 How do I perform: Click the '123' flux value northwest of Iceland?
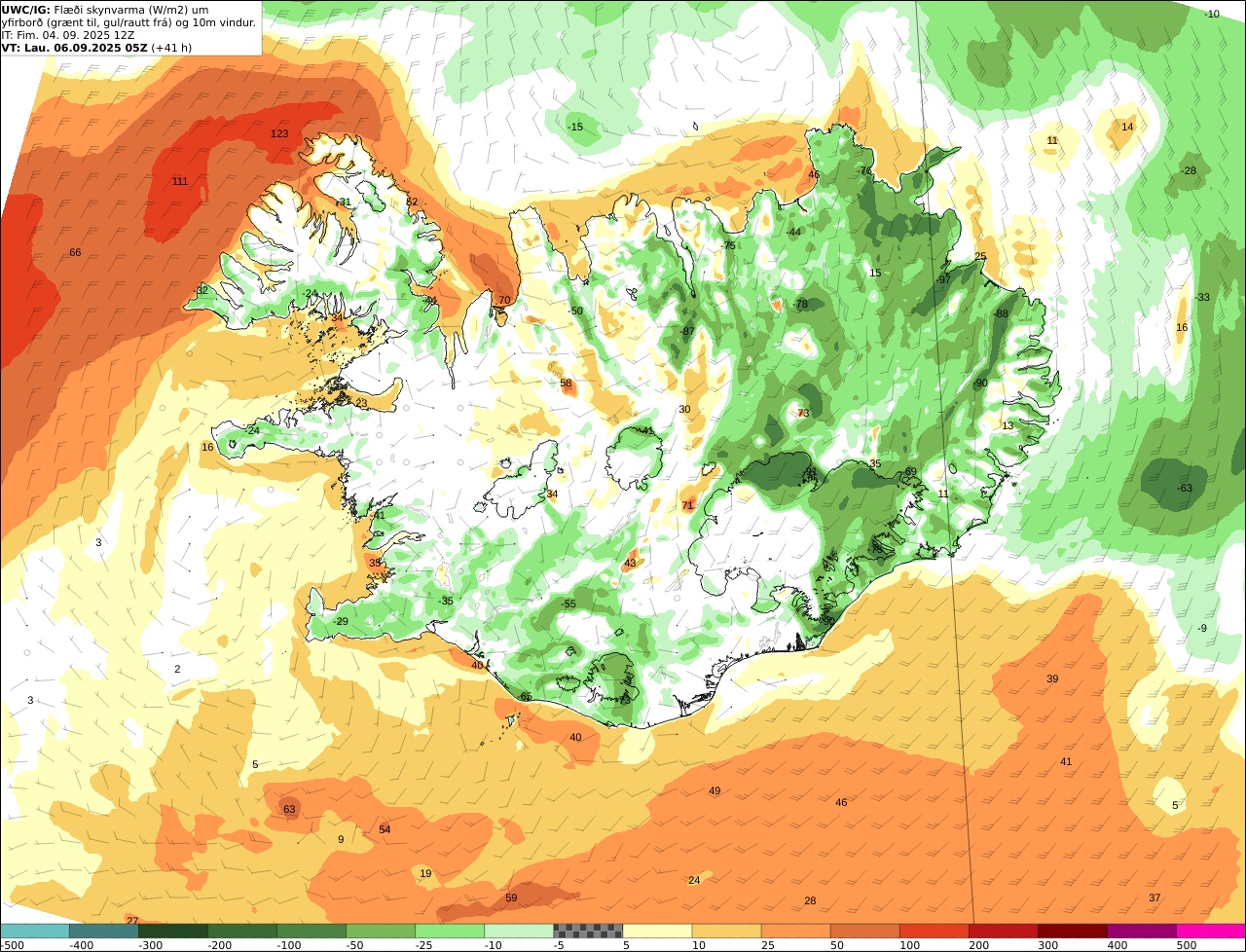279,133
